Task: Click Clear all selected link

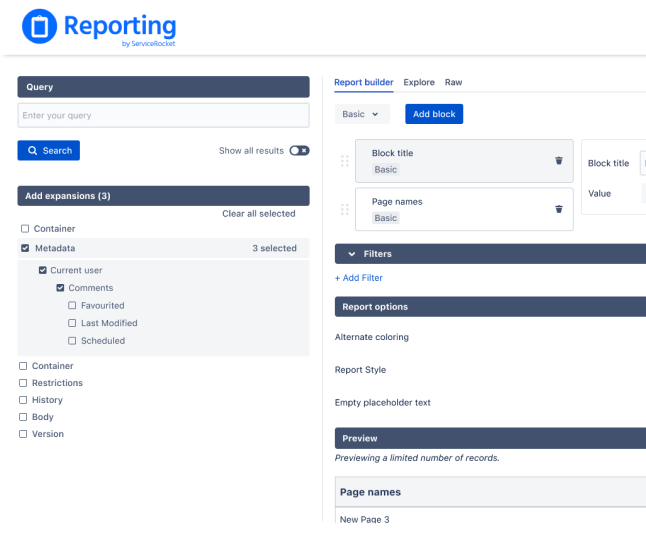Action: pos(259,213)
